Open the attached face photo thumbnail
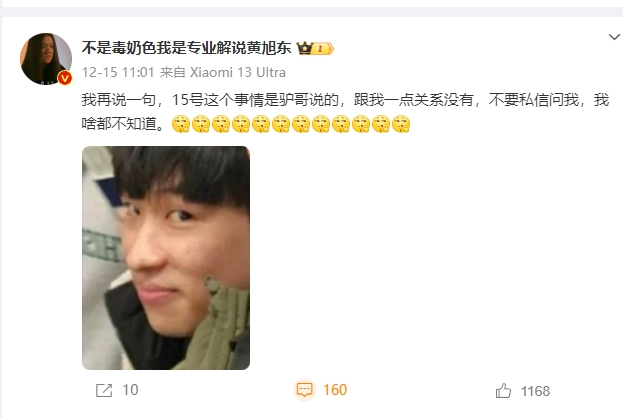This screenshot has height=418, width=623. (166, 258)
